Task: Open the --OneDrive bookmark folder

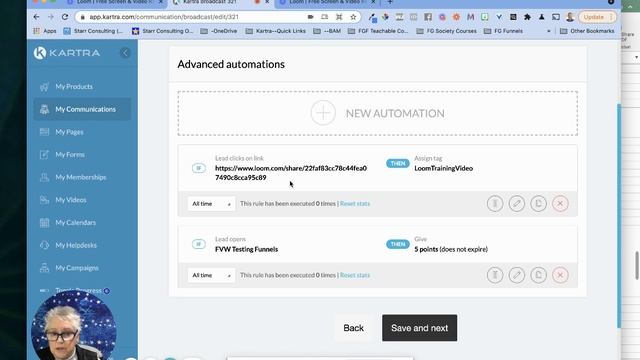Action: (219, 31)
